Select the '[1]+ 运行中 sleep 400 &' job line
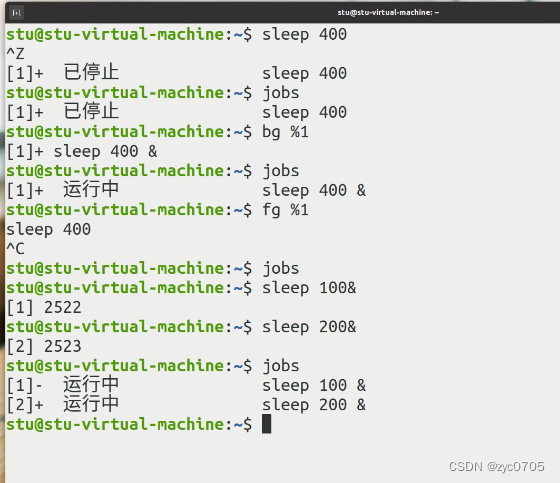560x483 pixels. 186,190
